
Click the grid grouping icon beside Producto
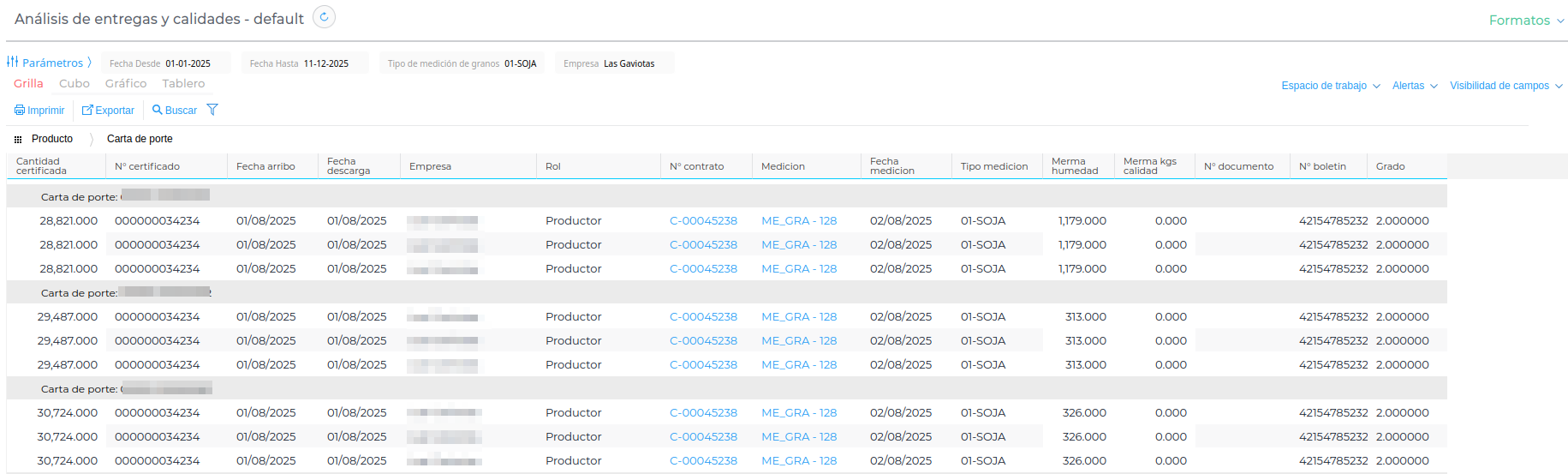(x=18, y=139)
